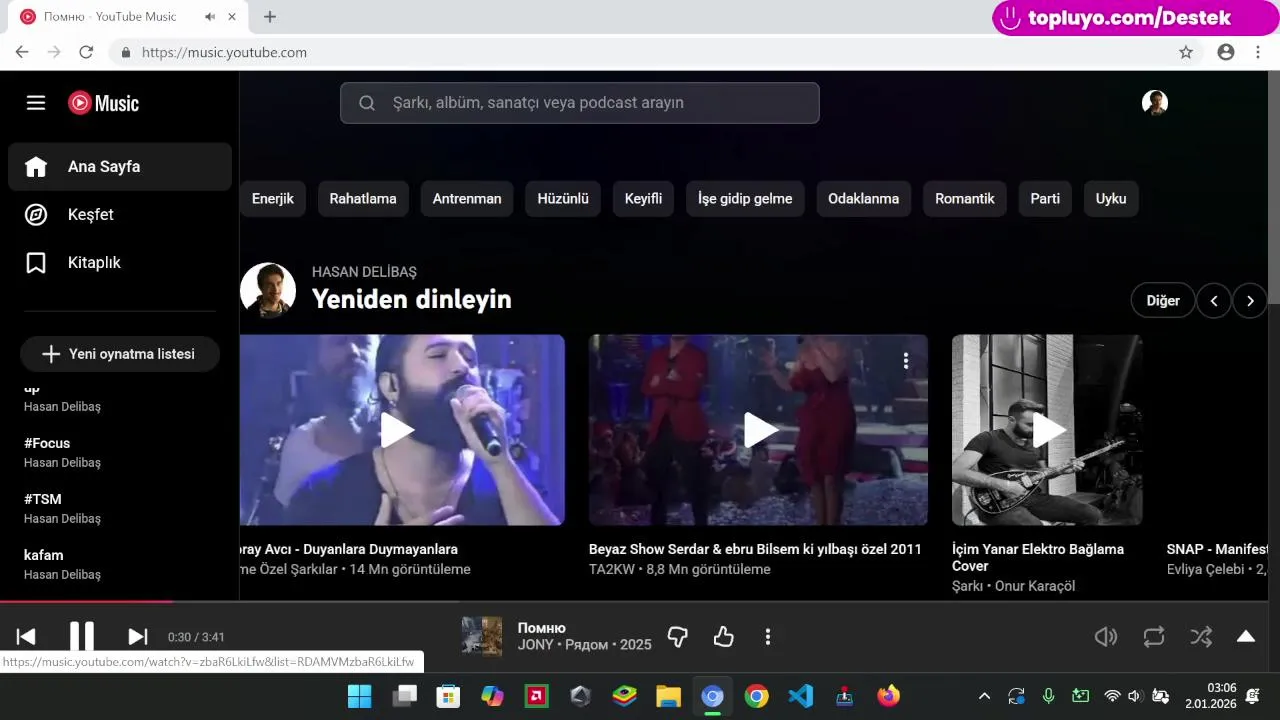Viewport: 1280px width, 720px height.
Task: Select the Enerjik mood chip
Action: [x=273, y=199]
